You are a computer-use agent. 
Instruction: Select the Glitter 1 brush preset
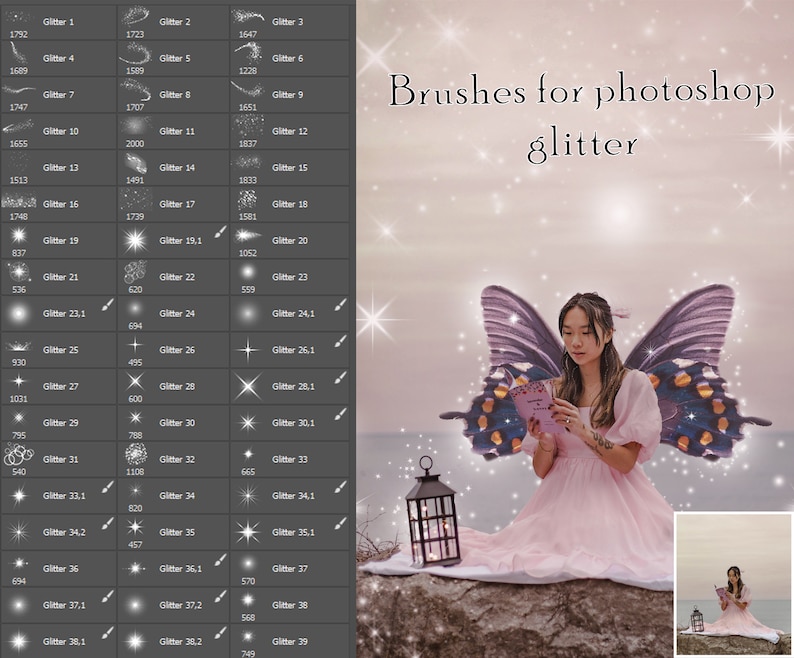(58, 22)
